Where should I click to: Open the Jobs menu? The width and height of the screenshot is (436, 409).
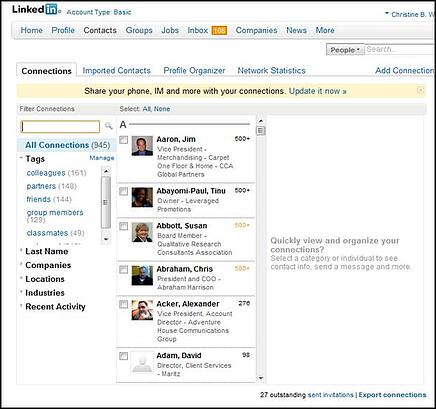tap(170, 30)
